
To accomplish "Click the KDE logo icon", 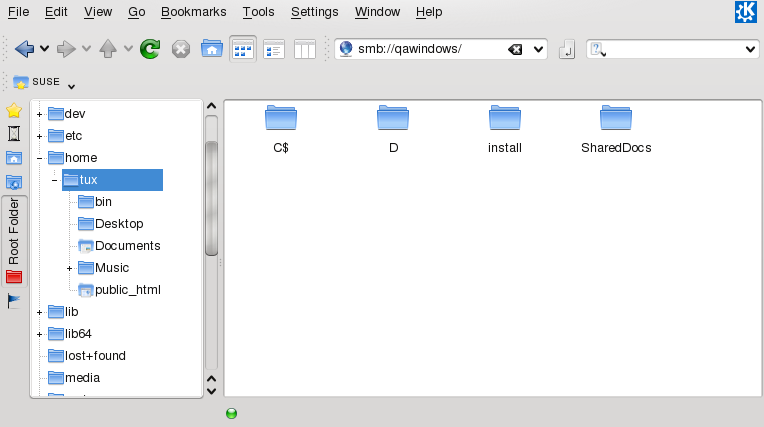I will click(x=746, y=12).
